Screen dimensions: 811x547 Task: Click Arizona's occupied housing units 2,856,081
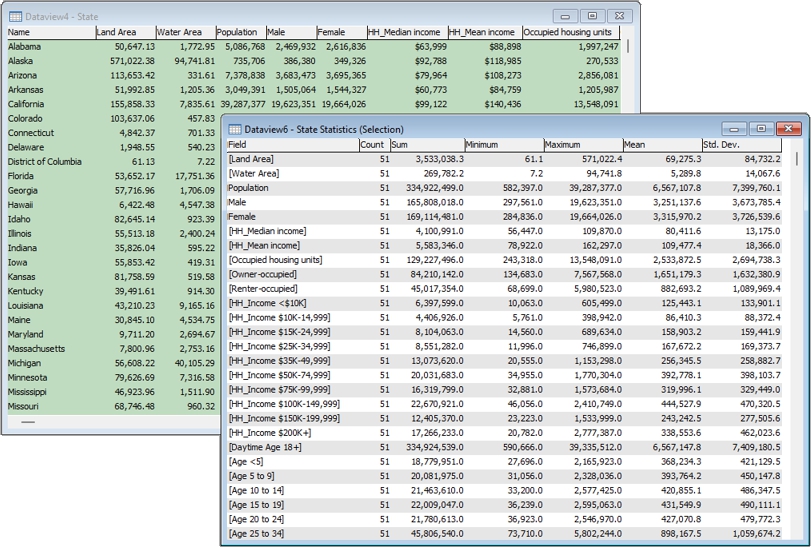[x=598, y=75]
